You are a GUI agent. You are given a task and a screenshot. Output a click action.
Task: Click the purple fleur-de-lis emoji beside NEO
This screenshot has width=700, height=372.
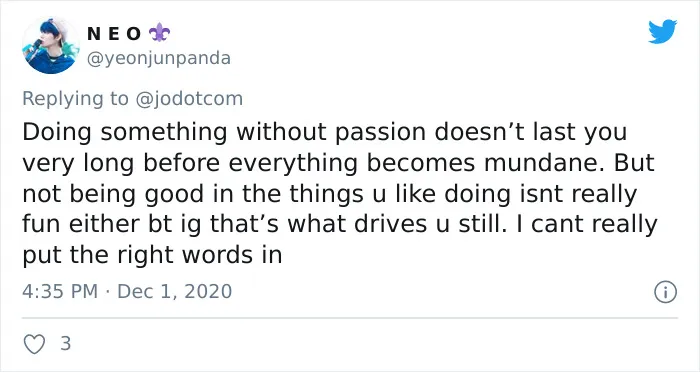[x=159, y=33]
